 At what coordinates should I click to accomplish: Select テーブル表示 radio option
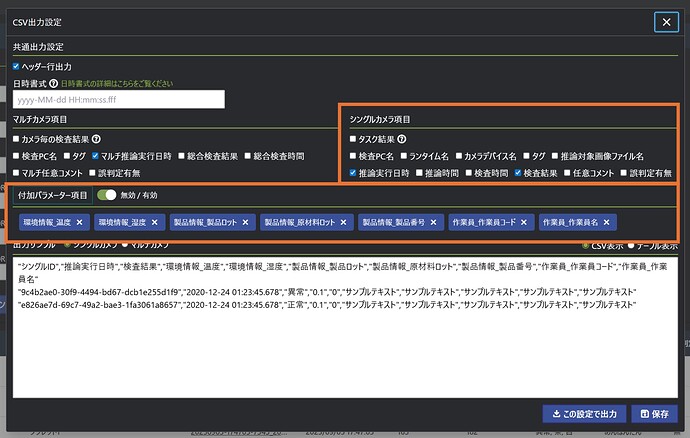(631, 246)
